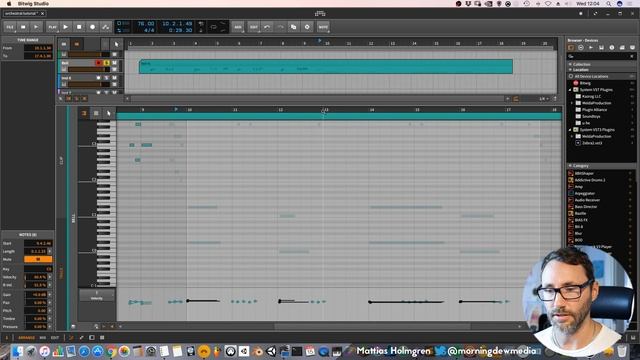Viewport: 640px width, 360px height.
Task: Open the EDIT menu in the toolbar
Action: point(253,27)
